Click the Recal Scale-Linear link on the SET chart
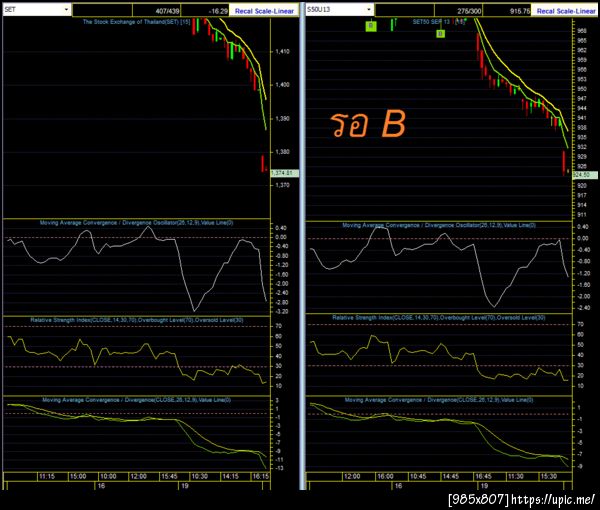Image resolution: width=600 pixels, height=510 pixels. pos(264,11)
